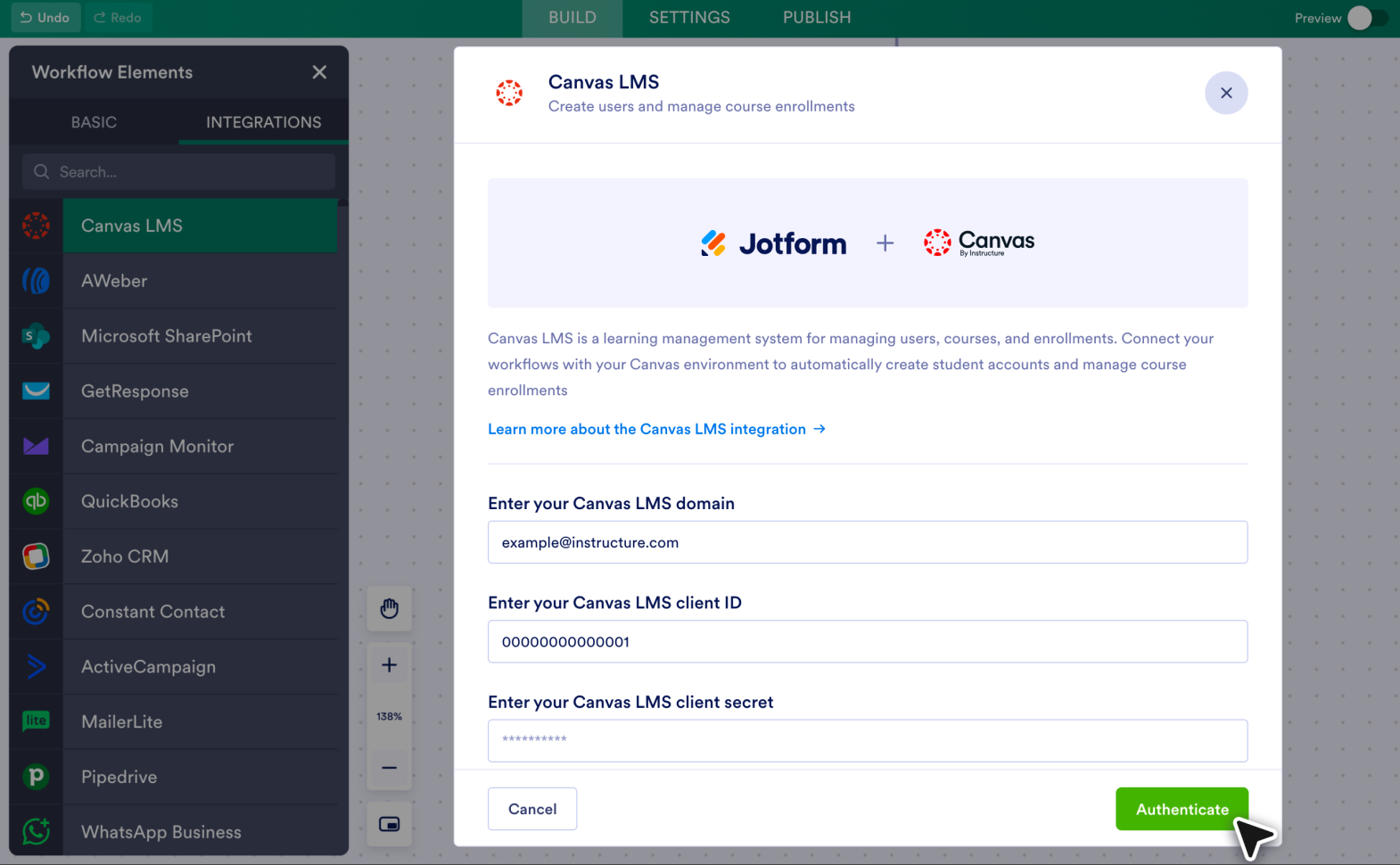Zoom out with the minus button
1400x865 pixels.
tap(390, 768)
